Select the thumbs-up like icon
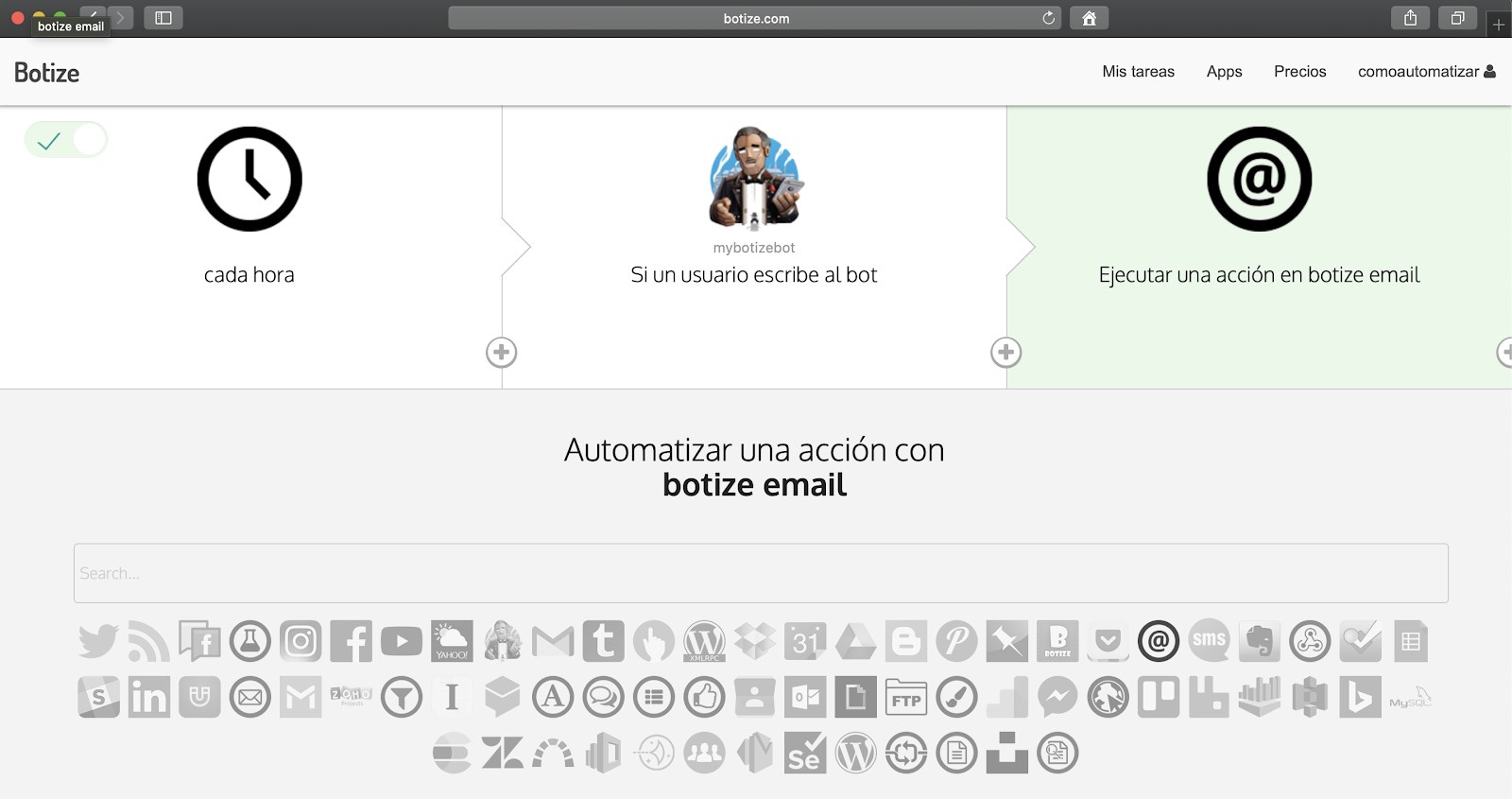This screenshot has height=799, width=1512. 704,698
